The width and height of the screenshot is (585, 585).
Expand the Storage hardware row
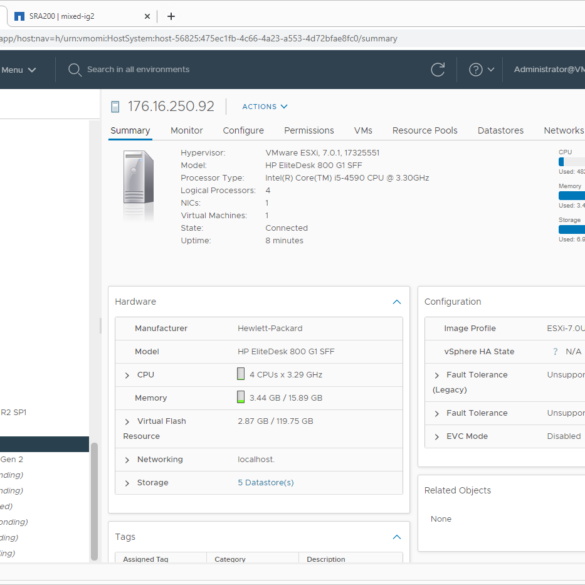click(127, 483)
